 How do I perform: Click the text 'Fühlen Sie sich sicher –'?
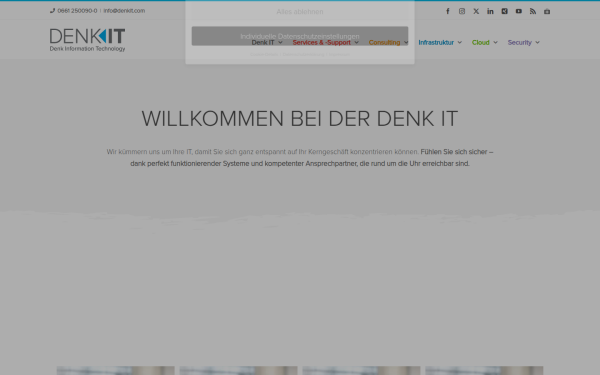(x=457, y=152)
